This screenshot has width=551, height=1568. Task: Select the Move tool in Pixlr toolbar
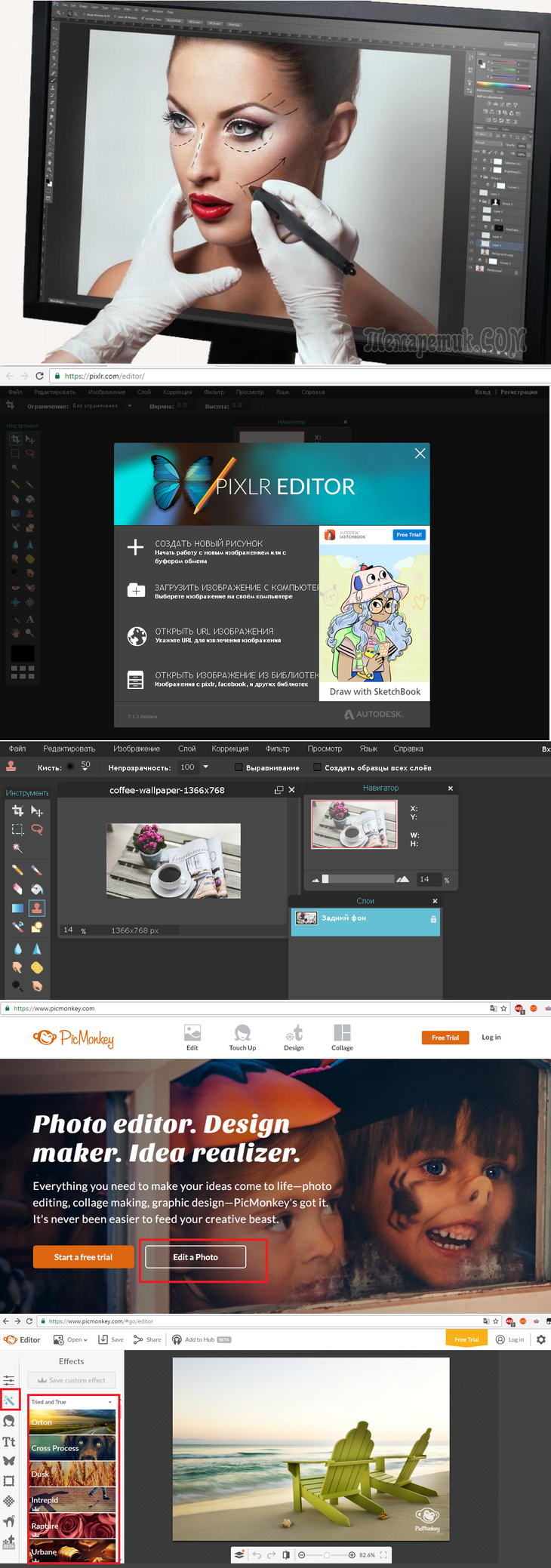pyautogui.click(x=36, y=810)
